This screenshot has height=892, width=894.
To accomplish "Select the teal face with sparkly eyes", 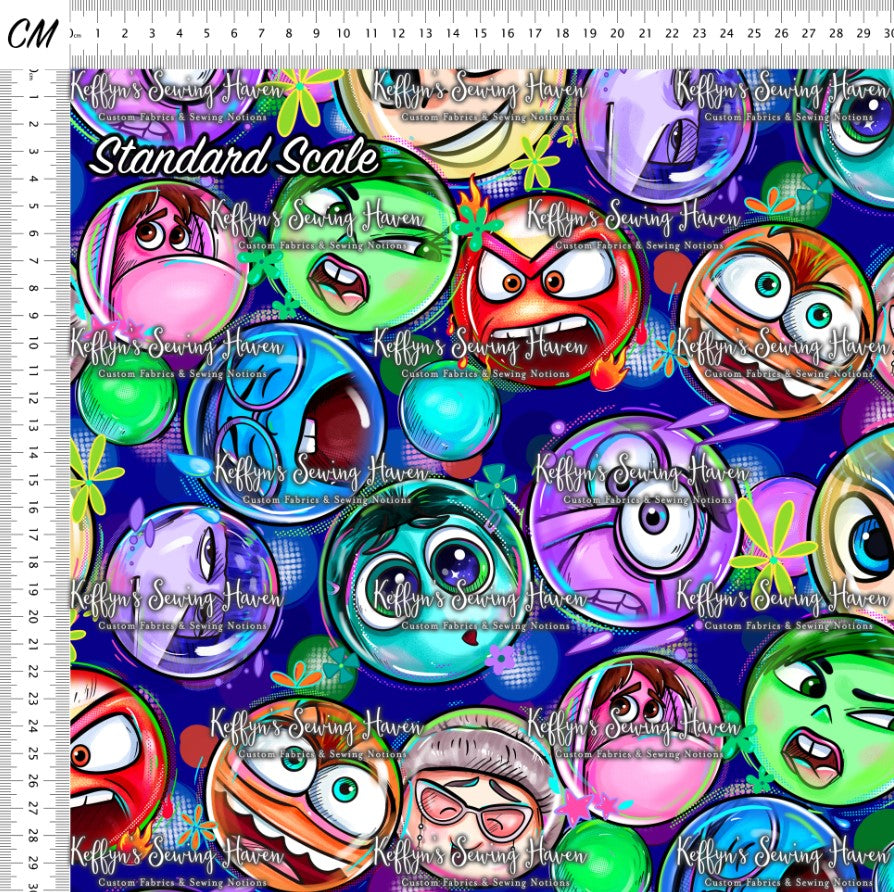I will point(425,582).
